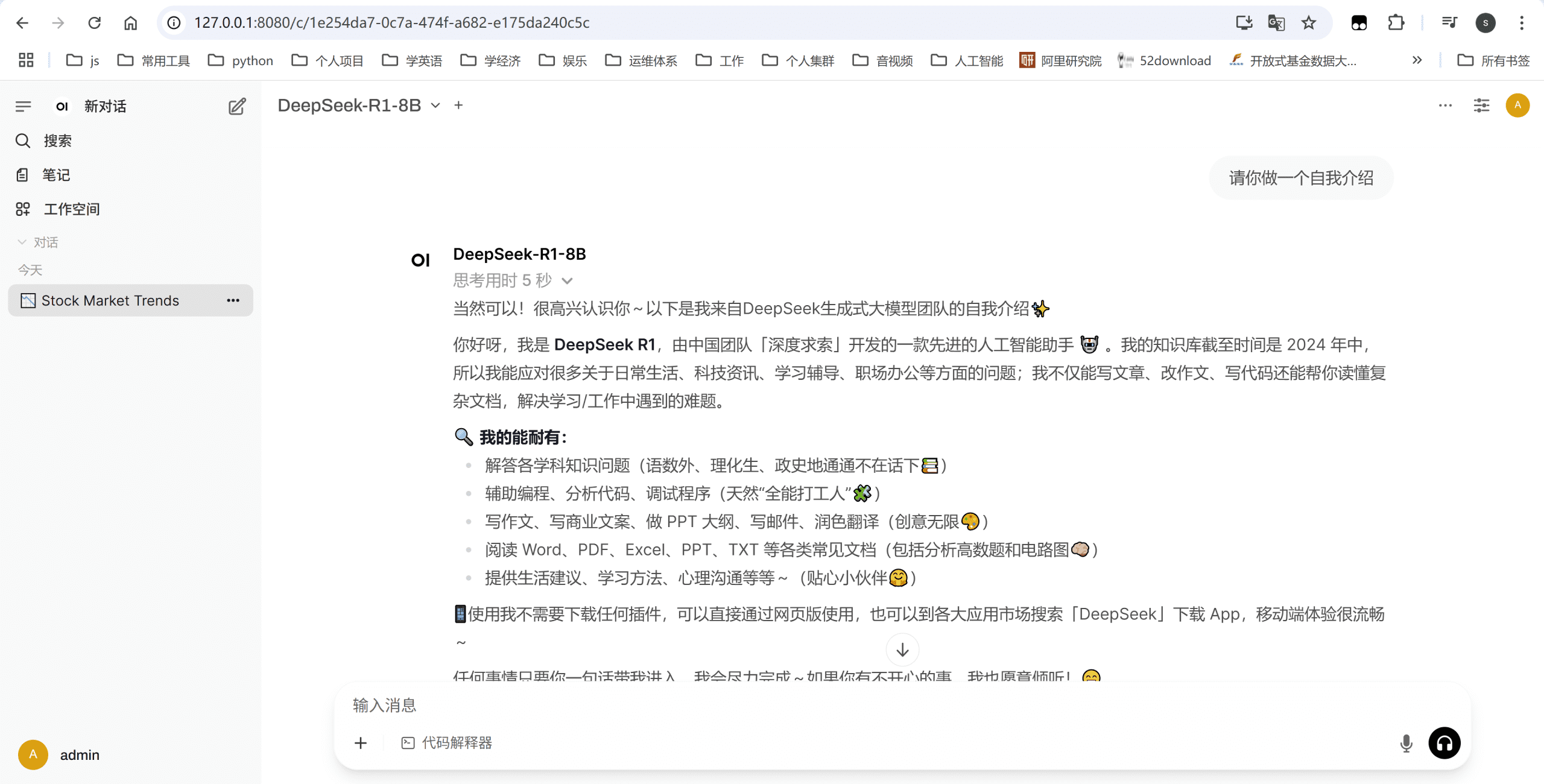
Task: Open the attachments plus menu in input
Action: pos(361,743)
